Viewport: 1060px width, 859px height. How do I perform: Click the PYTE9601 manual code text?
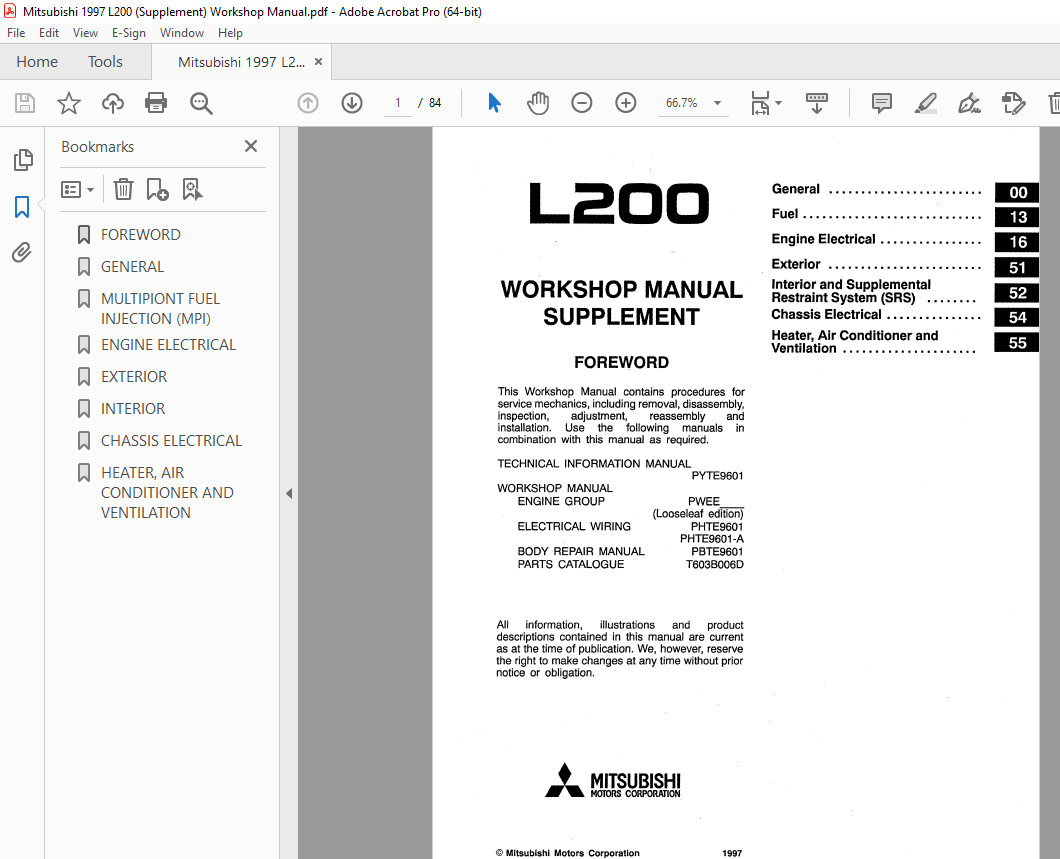[x=717, y=476]
